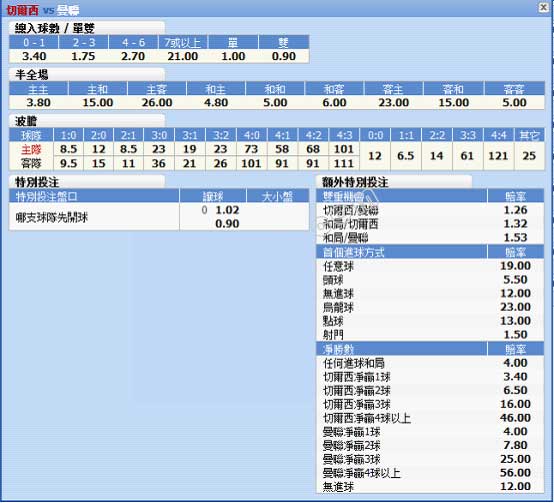Choose away team 3:2 score odds 26
554x503 pixels.
(x=220, y=164)
